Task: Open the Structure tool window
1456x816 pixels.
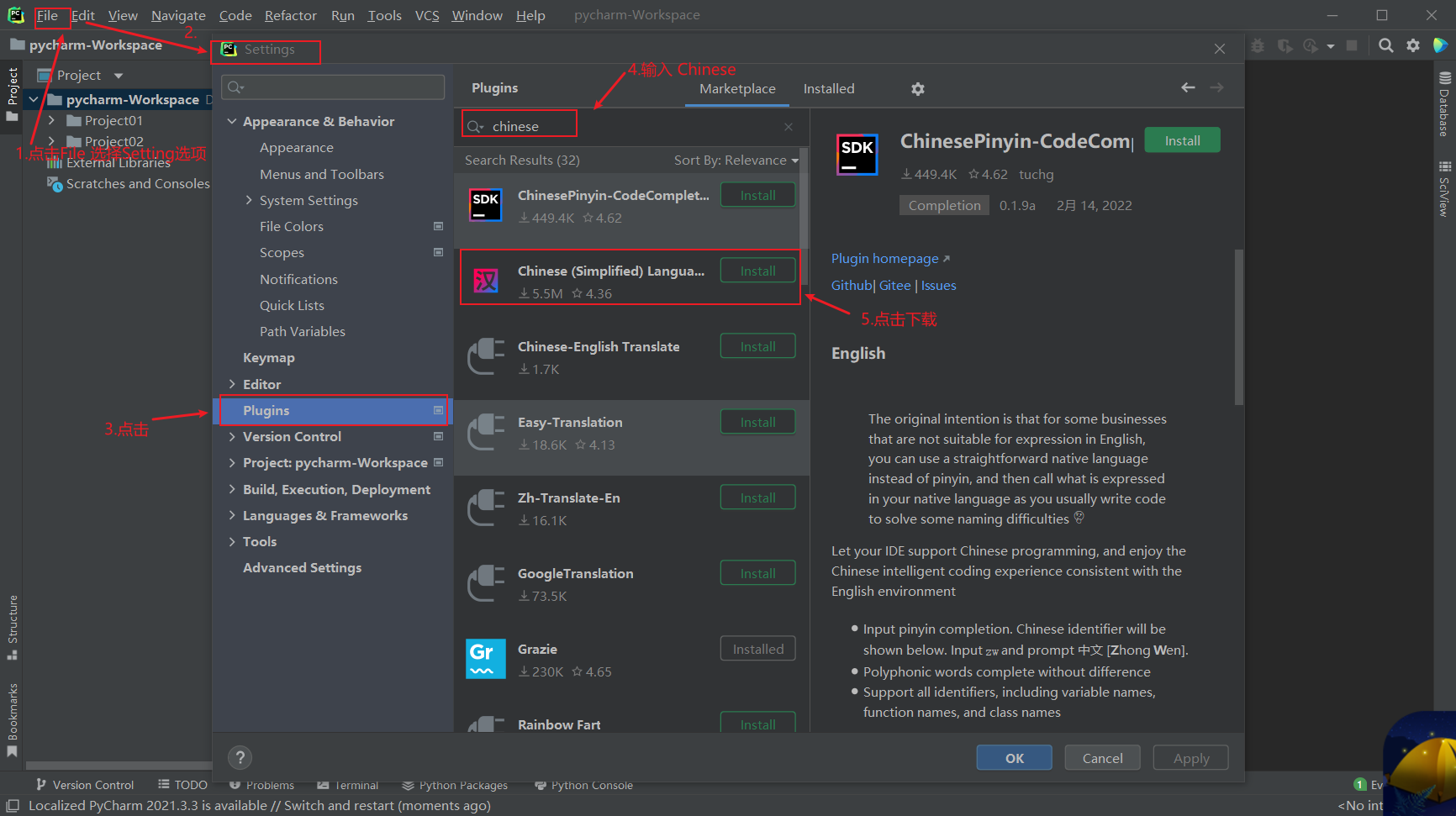Action: 13,627
